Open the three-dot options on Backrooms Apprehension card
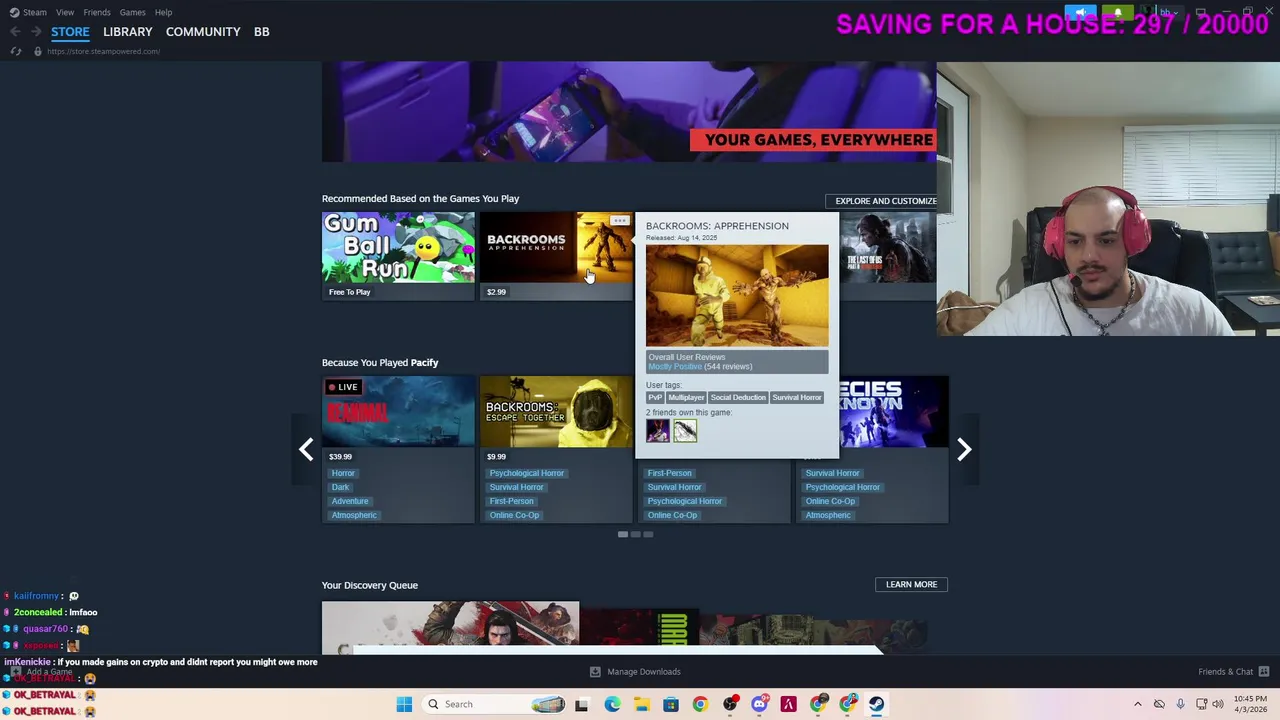The width and height of the screenshot is (1280, 720). tap(620, 220)
